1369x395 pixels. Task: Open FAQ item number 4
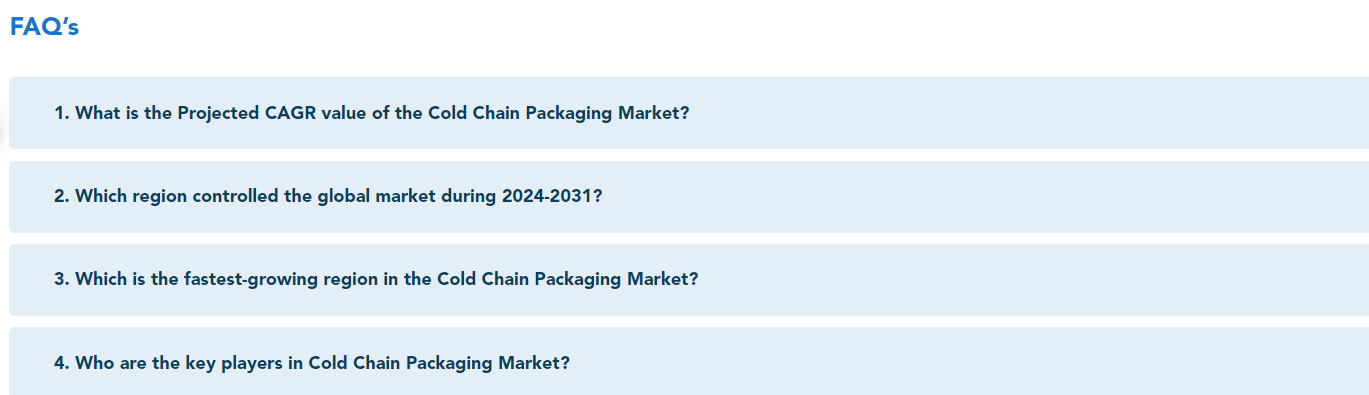pos(689,361)
